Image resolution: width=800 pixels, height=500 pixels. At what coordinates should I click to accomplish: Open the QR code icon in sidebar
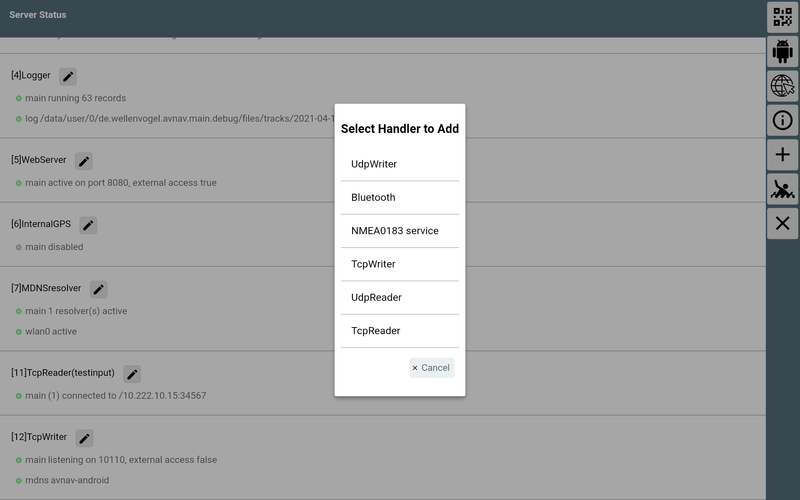pos(782,17)
